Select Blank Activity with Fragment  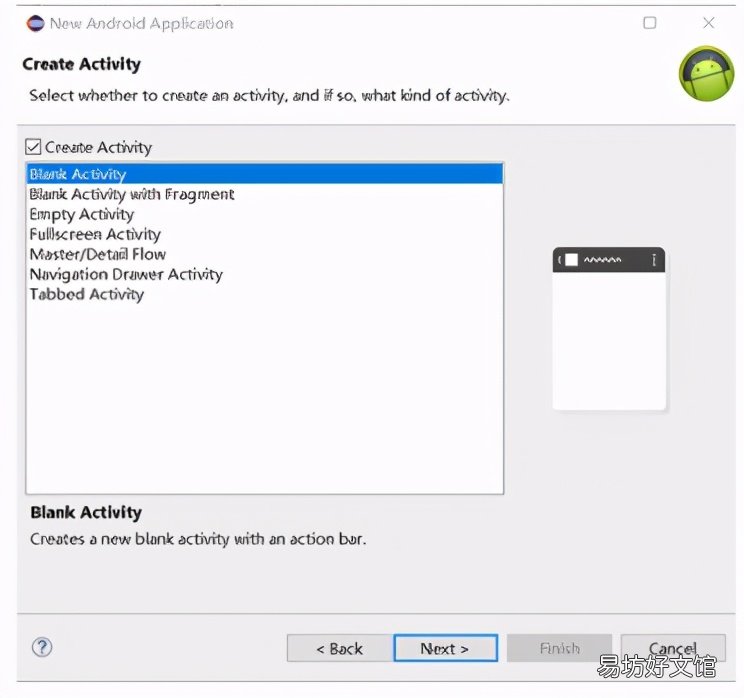(x=265, y=194)
